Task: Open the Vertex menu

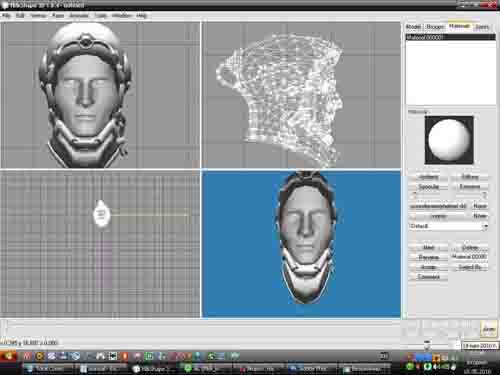Action: click(x=38, y=16)
